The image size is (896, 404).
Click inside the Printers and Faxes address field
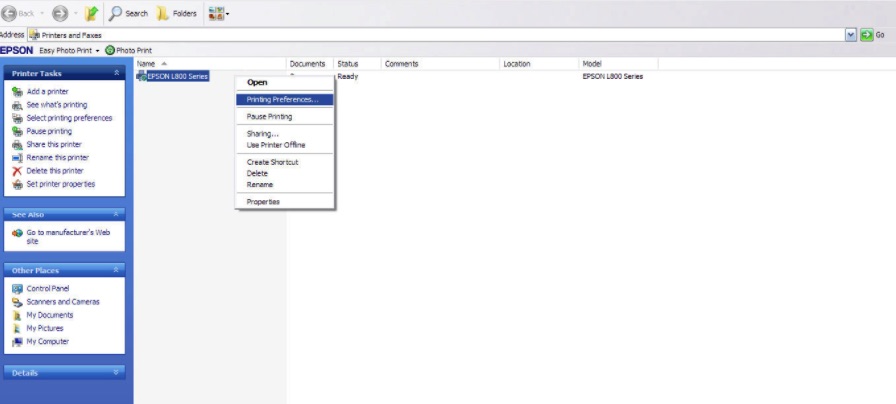pyautogui.click(x=437, y=35)
